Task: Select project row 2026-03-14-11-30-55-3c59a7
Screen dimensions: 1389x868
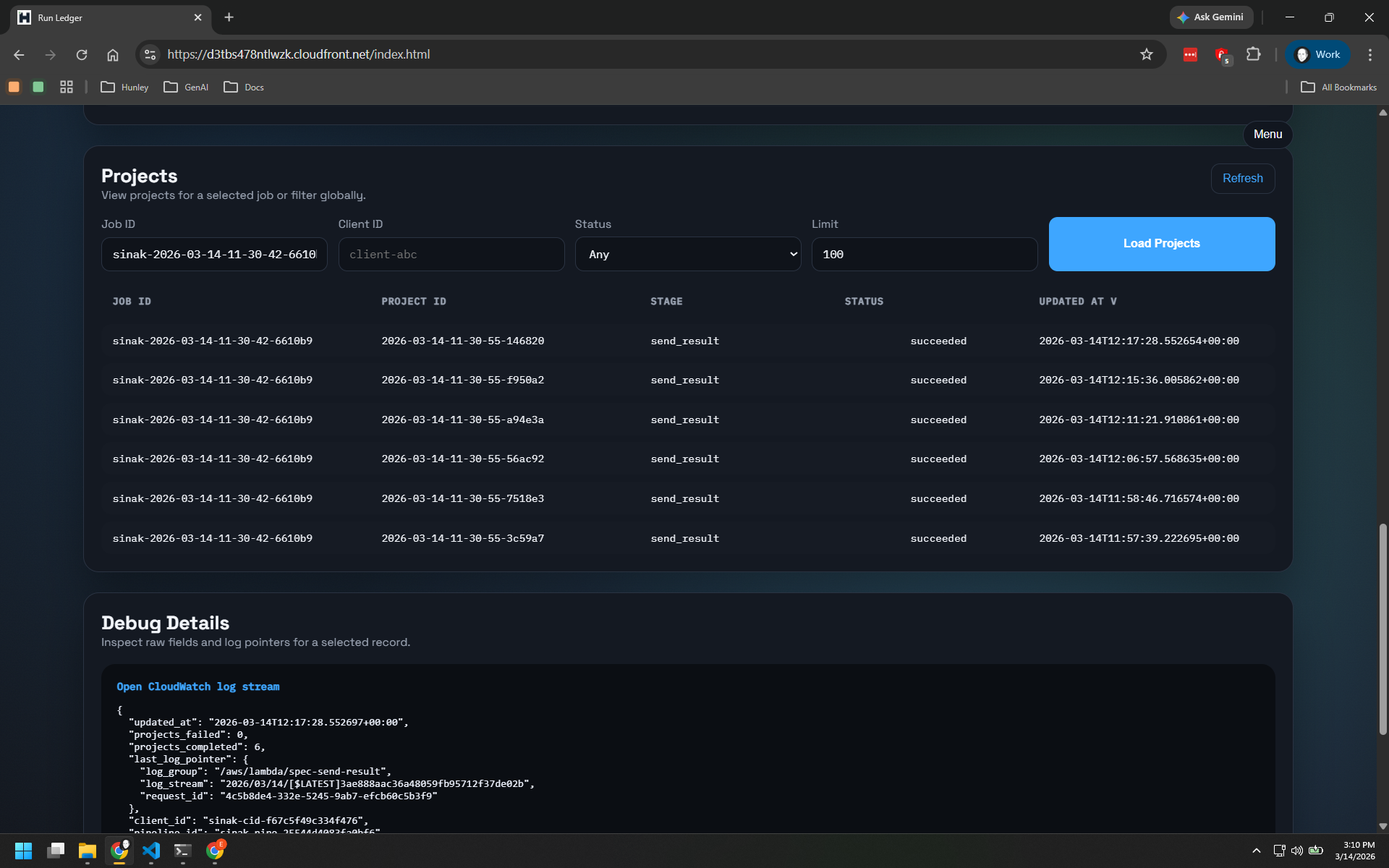Action: [x=688, y=538]
